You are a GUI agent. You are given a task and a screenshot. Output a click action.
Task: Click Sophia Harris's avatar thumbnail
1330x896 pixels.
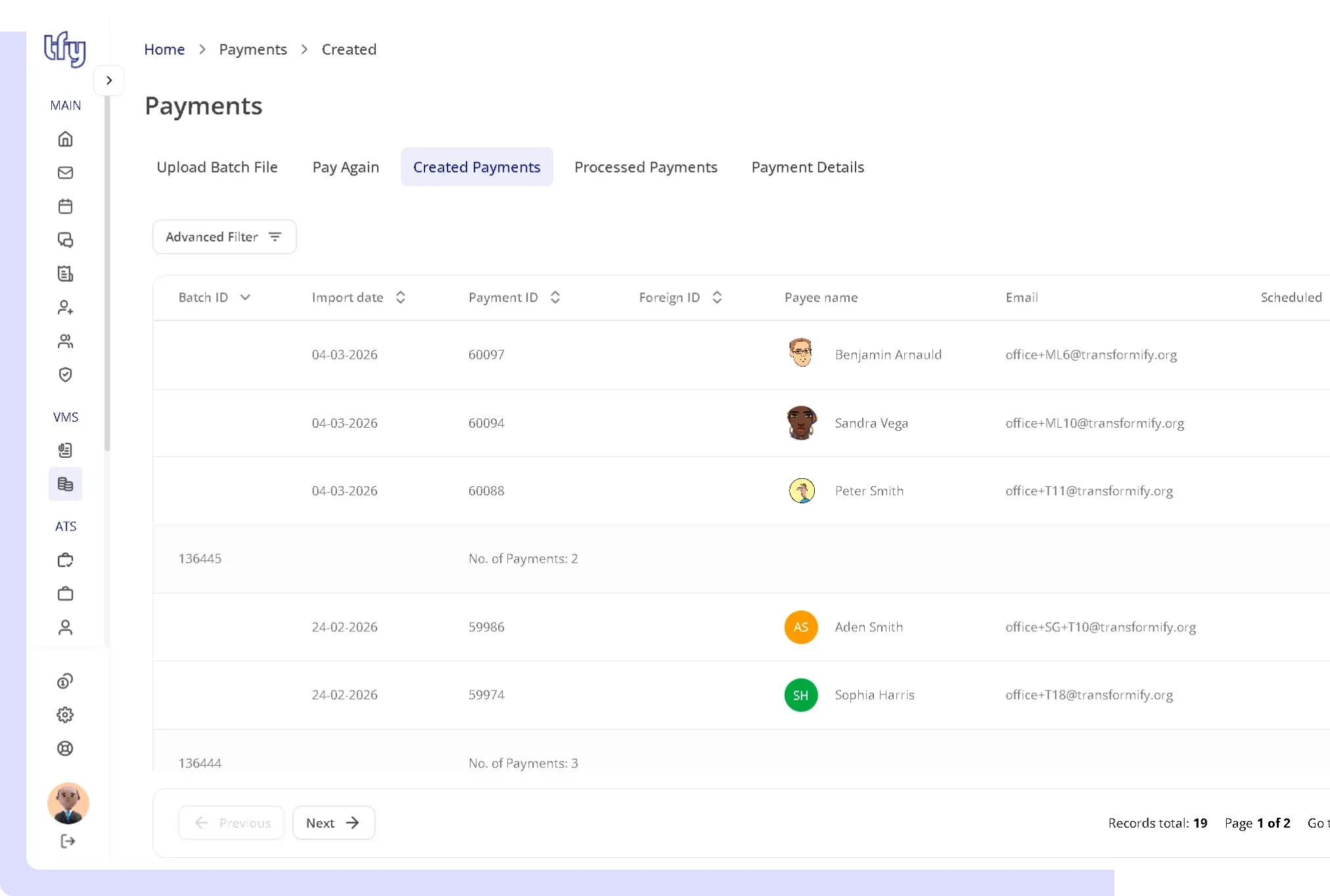800,694
